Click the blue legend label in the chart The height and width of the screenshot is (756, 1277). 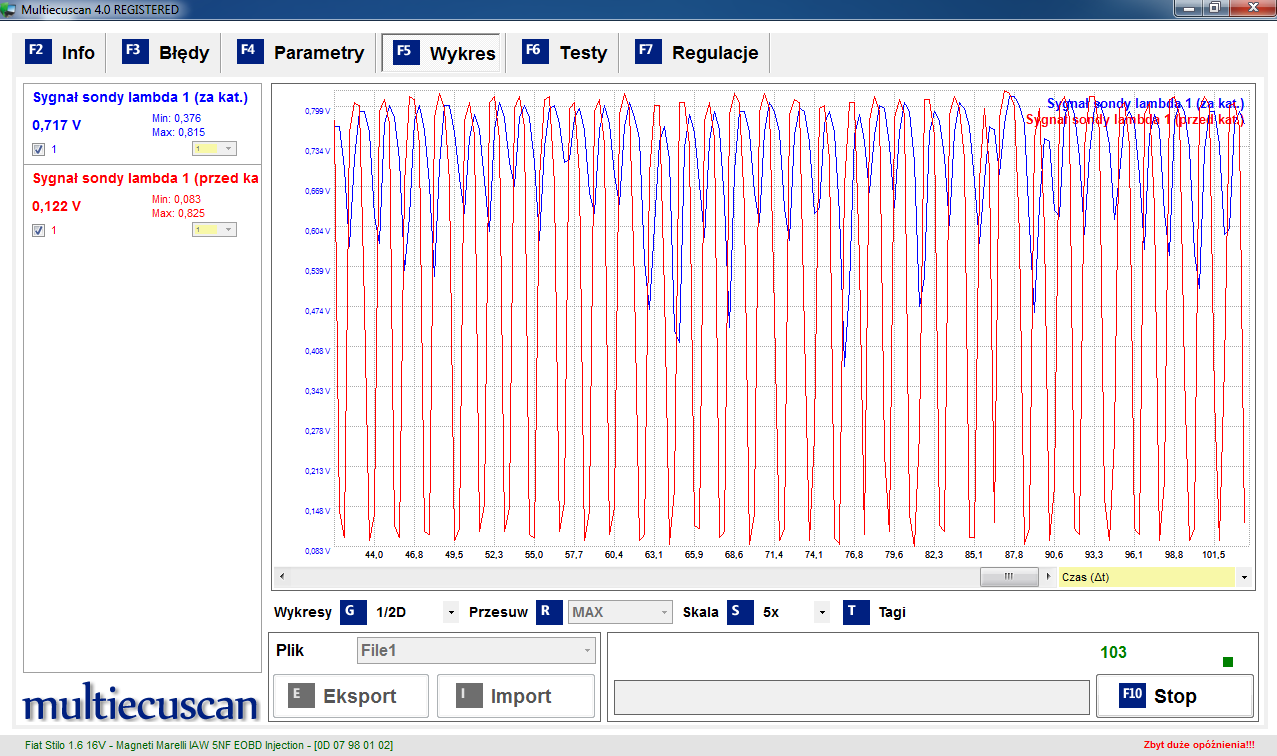[1145, 103]
